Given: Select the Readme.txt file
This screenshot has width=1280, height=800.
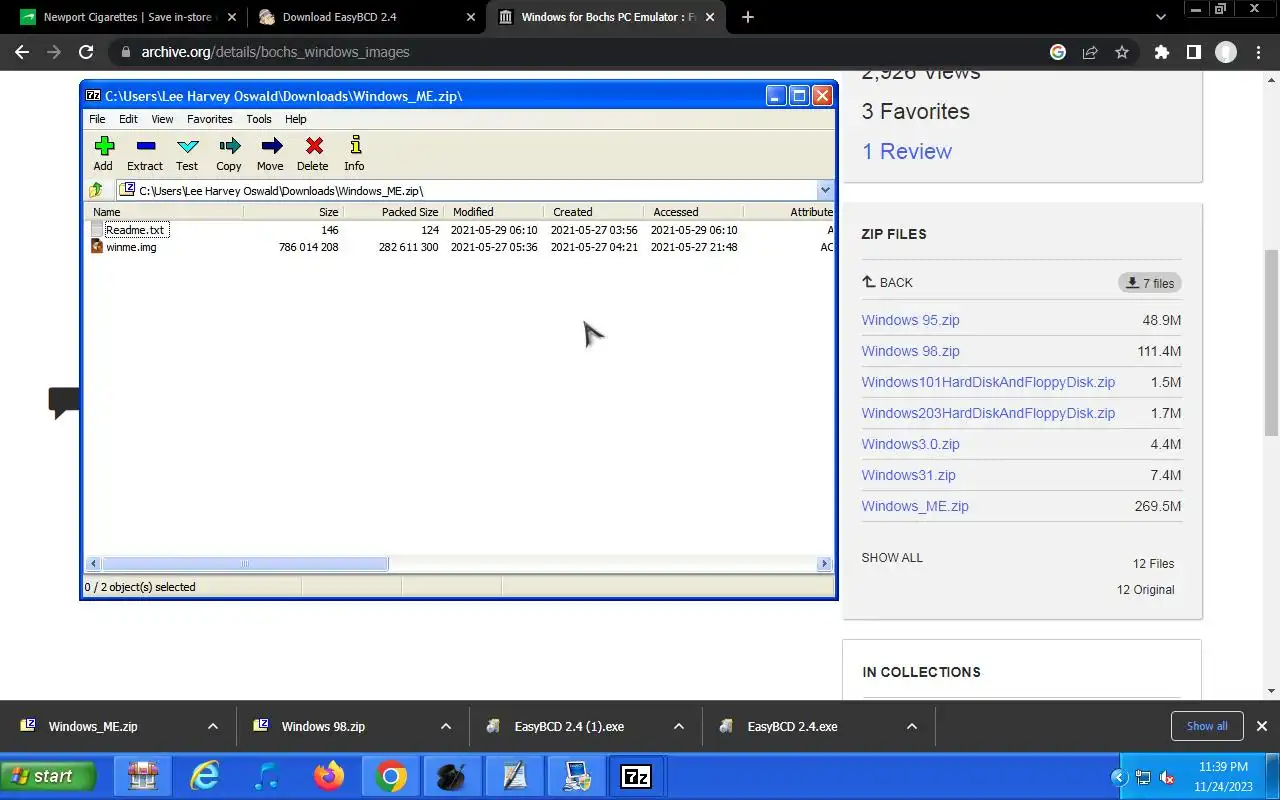Looking at the screenshot, I should coord(135,230).
